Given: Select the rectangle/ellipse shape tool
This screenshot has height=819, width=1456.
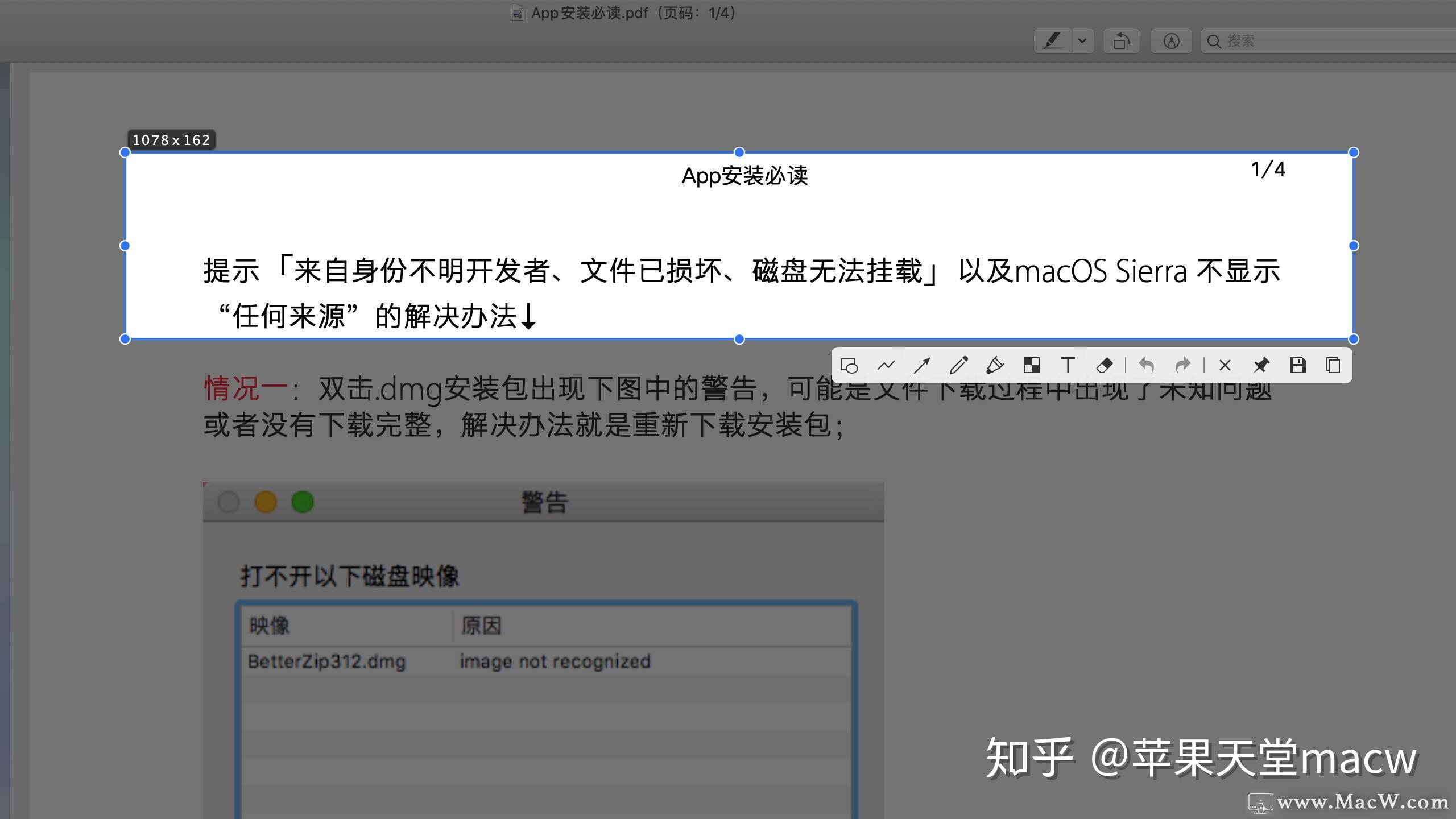Looking at the screenshot, I should pyautogui.click(x=849, y=365).
